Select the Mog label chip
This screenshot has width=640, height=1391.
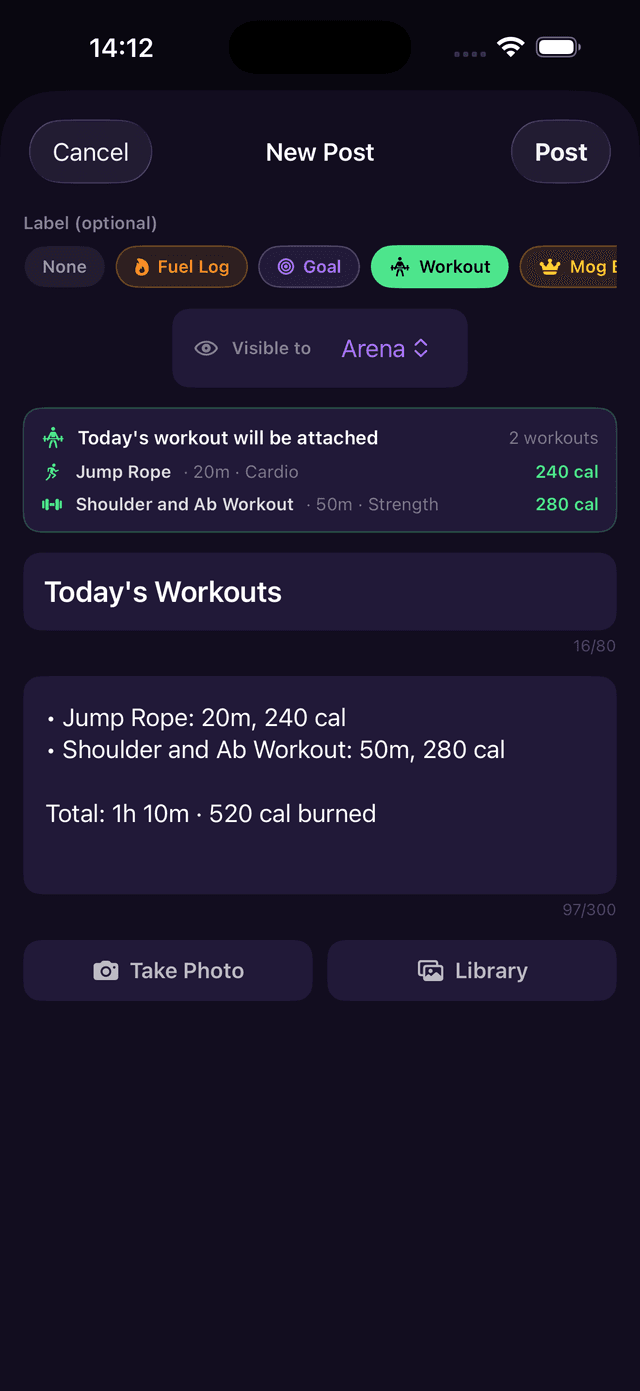pos(580,267)
